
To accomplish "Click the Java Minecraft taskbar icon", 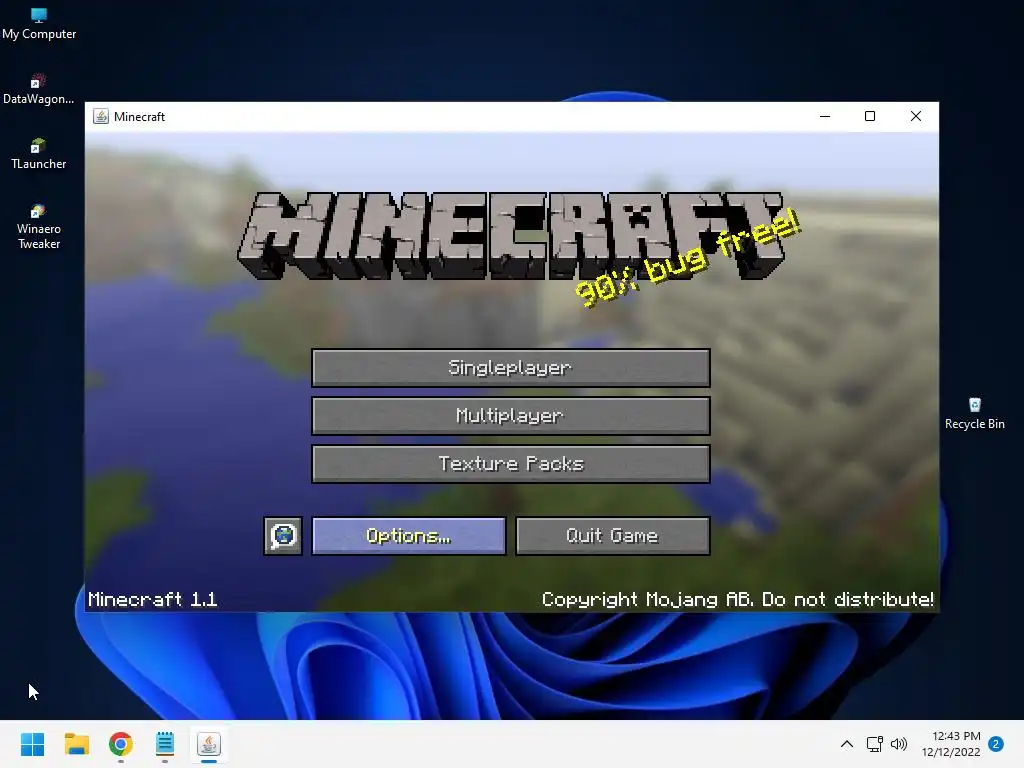I will [x=209, y=744].
